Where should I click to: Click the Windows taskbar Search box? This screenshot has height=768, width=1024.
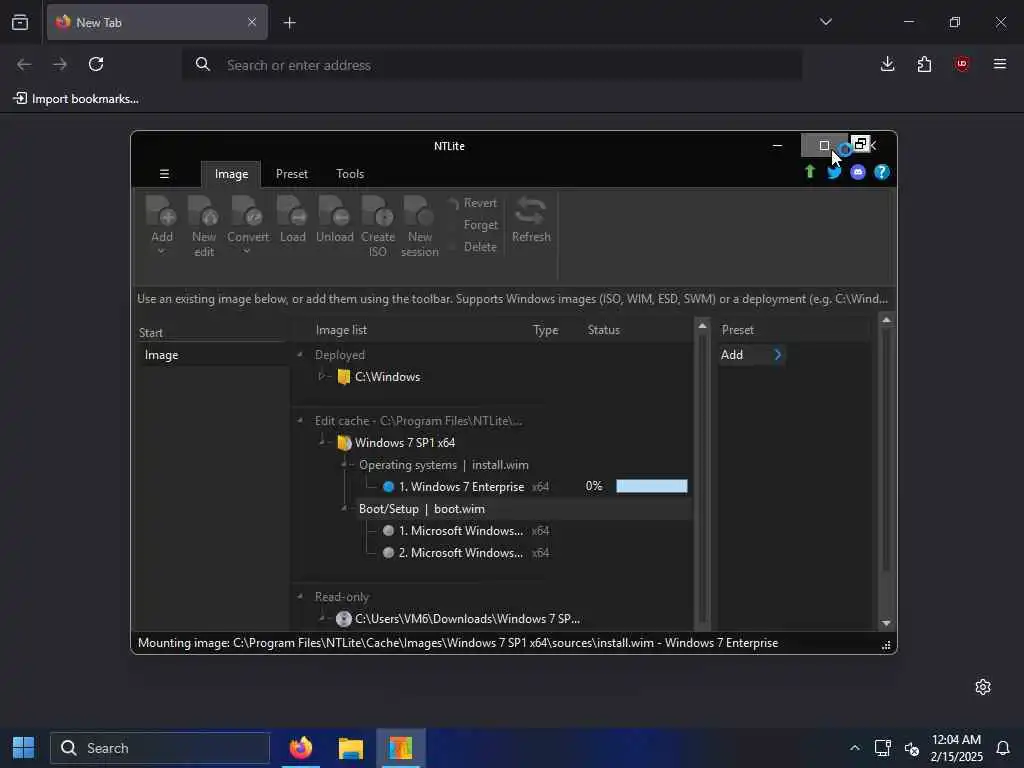pos(160,748)
